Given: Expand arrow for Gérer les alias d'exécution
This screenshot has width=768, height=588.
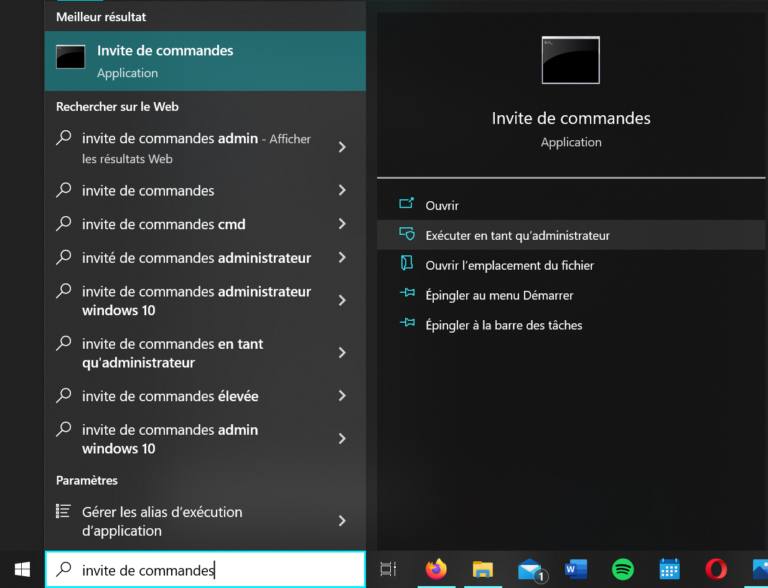Looking at the screenshot, I should [x=342, y=520].
